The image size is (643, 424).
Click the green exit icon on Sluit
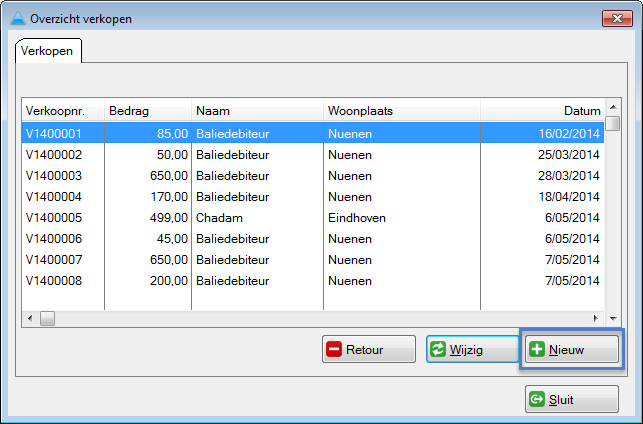[537, 399]
